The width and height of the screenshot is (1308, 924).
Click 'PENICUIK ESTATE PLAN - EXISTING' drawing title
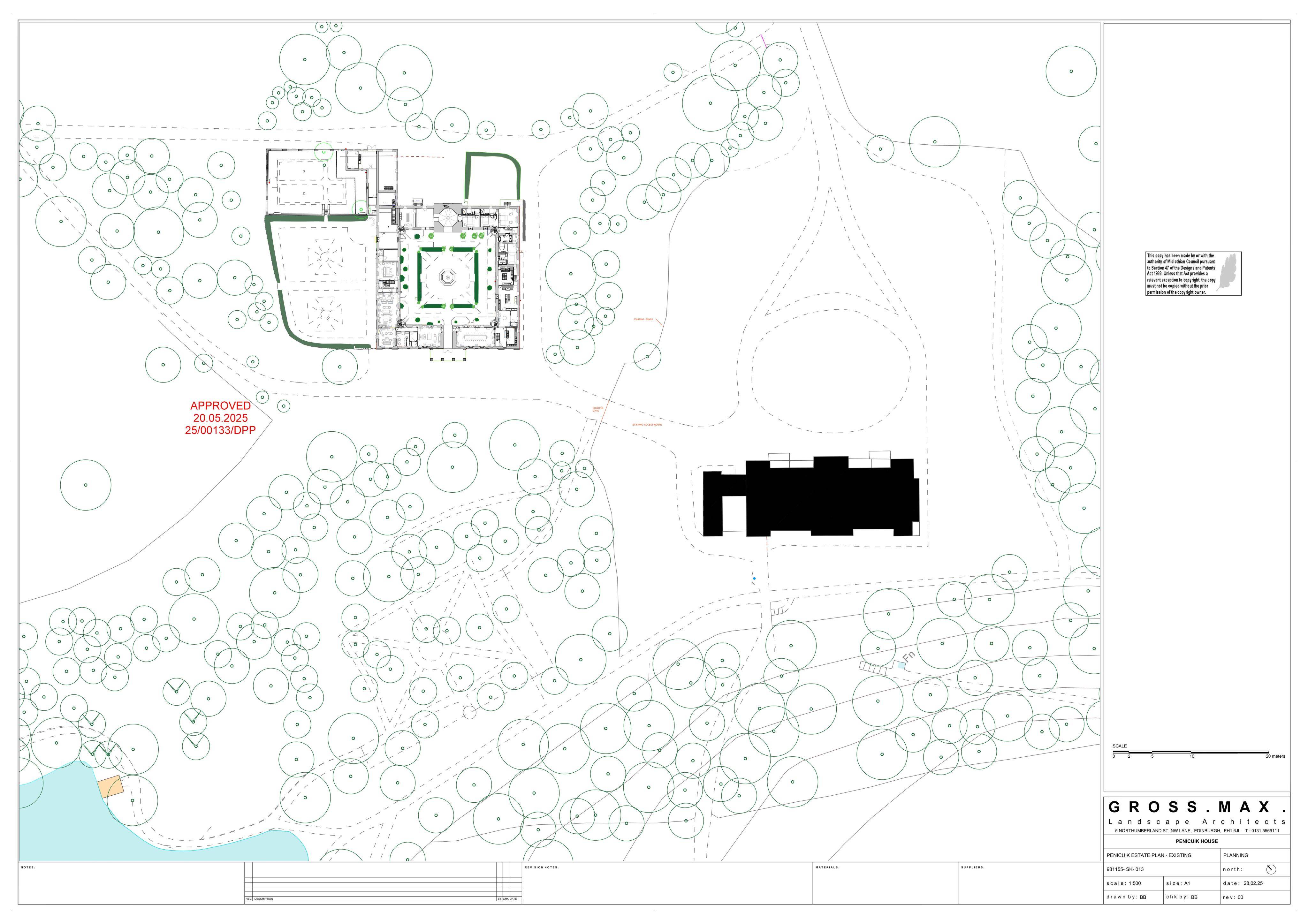(x=1149, y=855)
